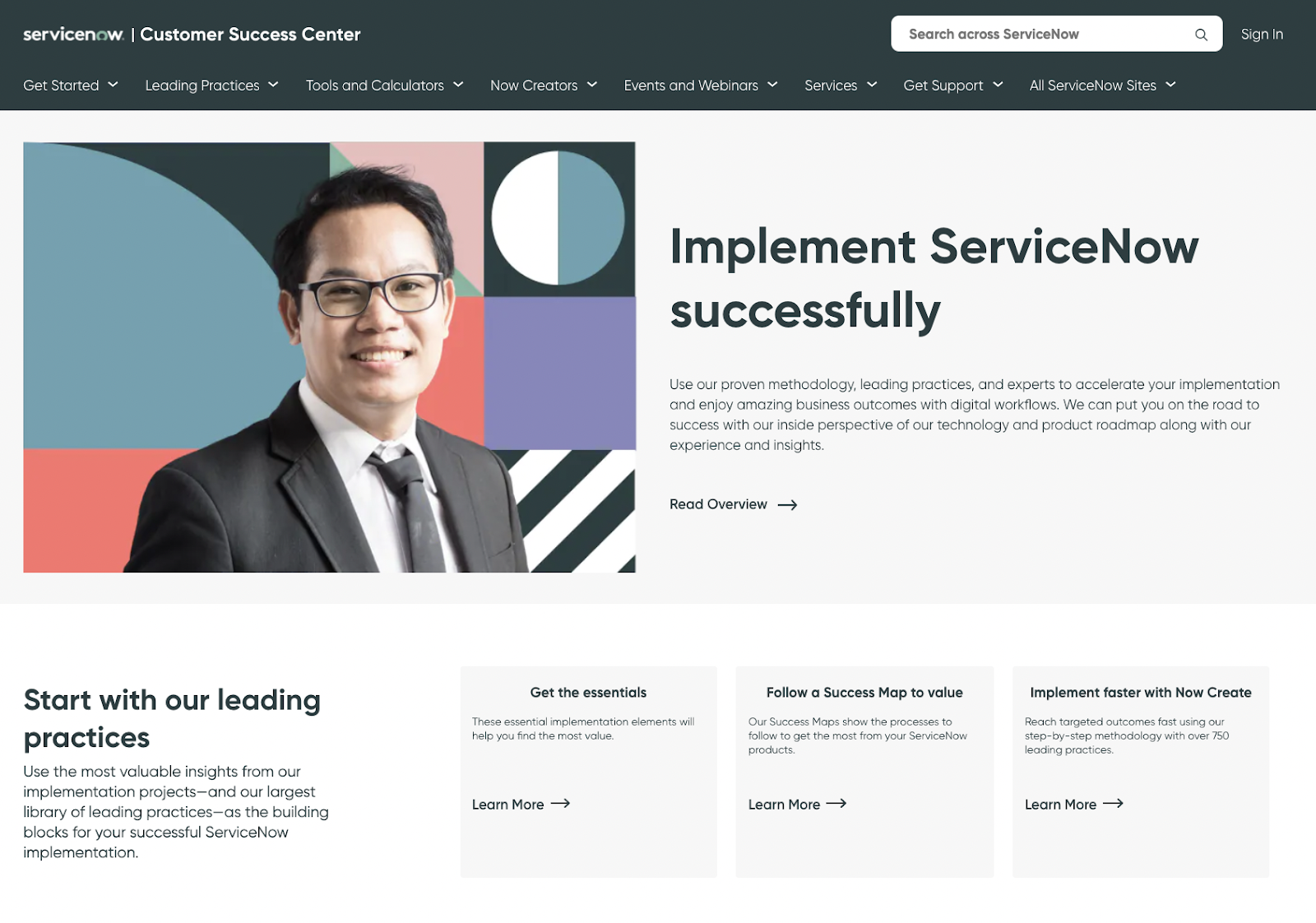Image resolution: width=1316 pixels, height=923 pixels.
Task: Click the Sign In link
Action: [x=1262, y=35]
